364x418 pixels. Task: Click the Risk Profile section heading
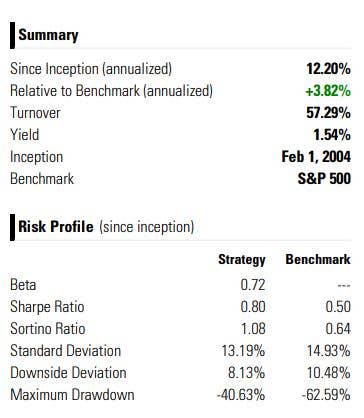tap(56, 227)
